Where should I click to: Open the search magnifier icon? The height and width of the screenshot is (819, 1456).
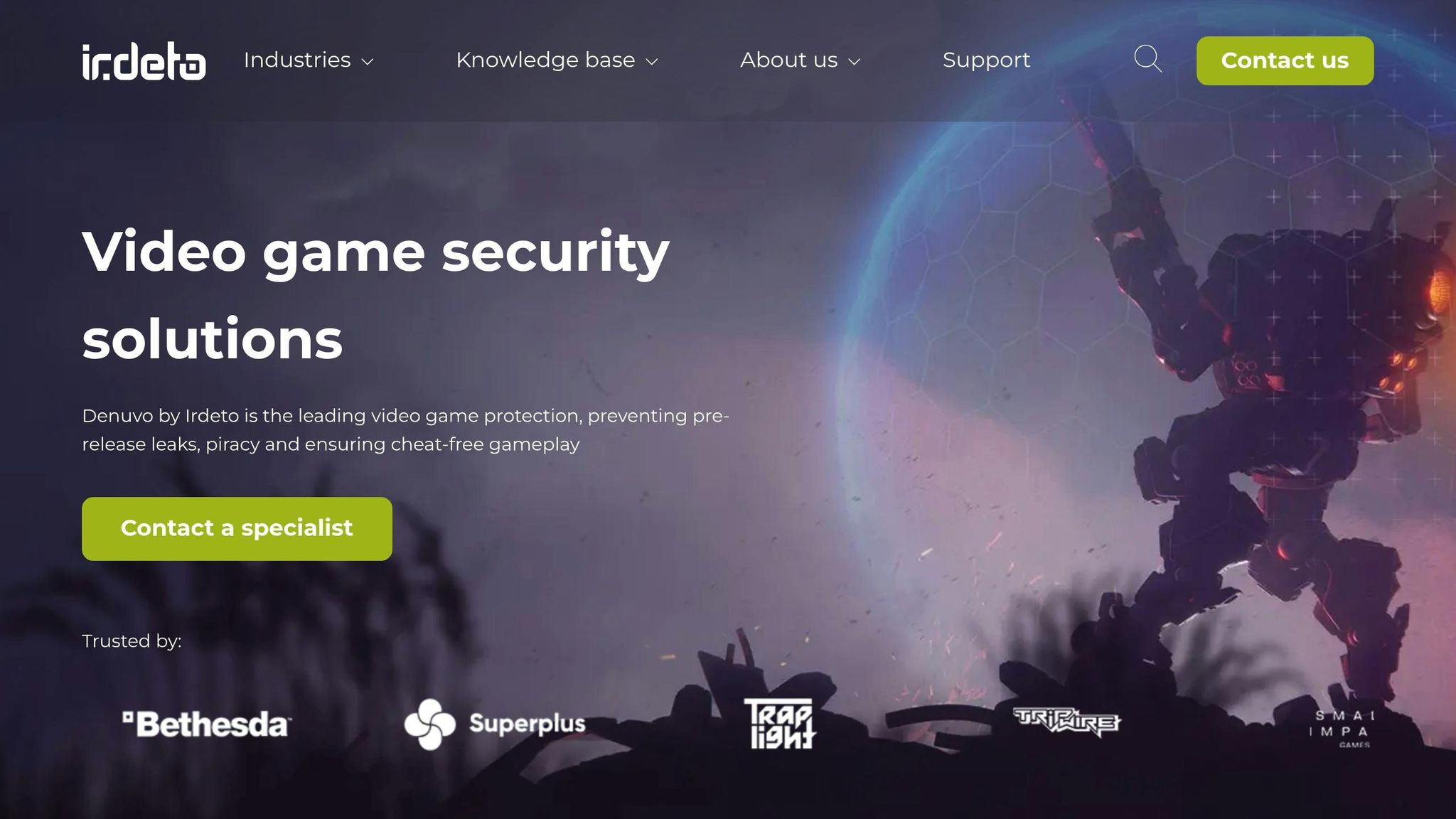(x=1147, y=59)
